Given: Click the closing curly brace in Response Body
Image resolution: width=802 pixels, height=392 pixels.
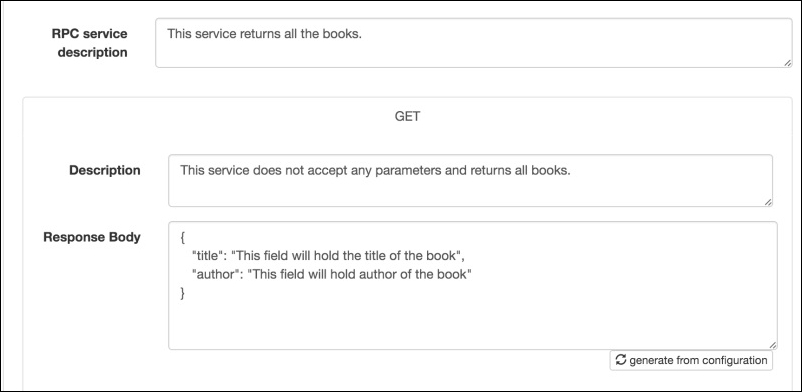Looking at the screenshot, I should (x=183, y=293).
